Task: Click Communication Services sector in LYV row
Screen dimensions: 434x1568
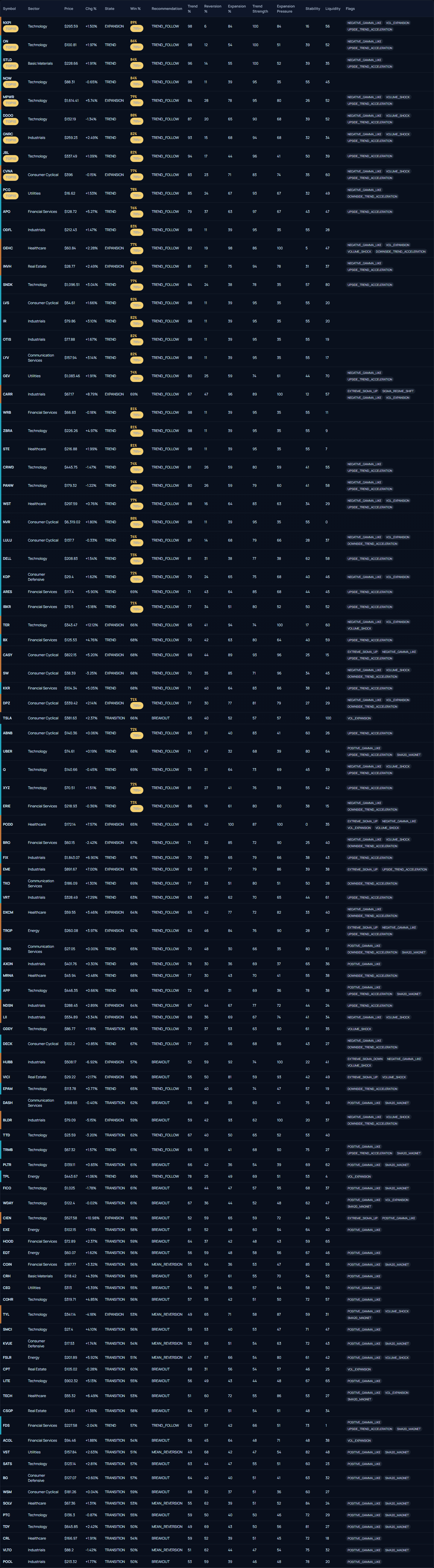Action: pyautogui.click(x=41, y=358)
